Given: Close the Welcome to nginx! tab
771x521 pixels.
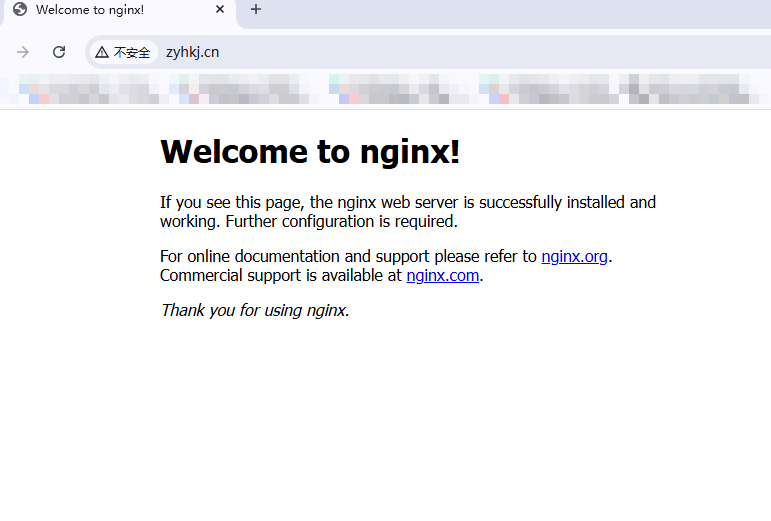Looking at the screenshot, I should pos(220,9).
